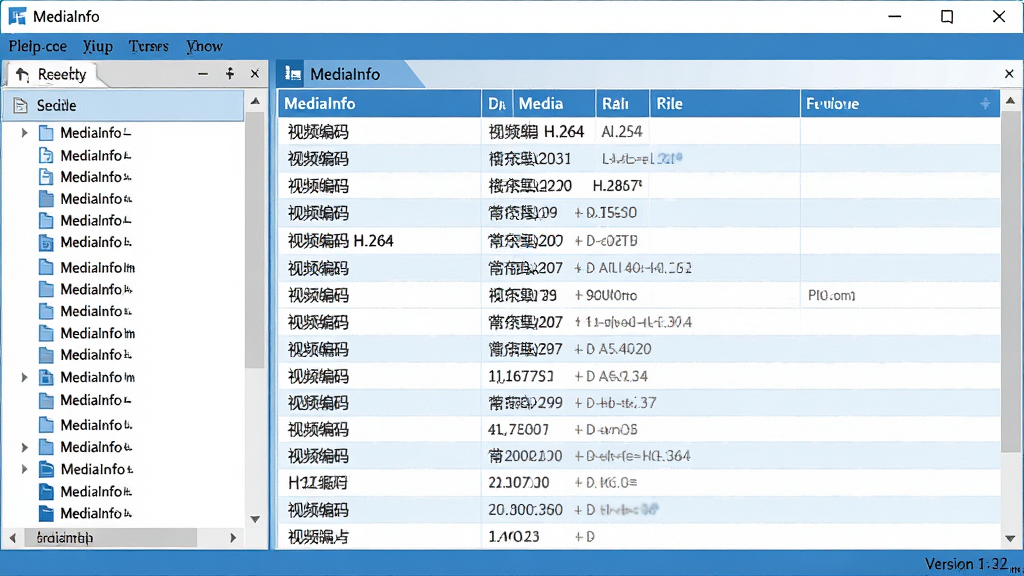Viewport: 1024px width, 576px height.
Task: Click the PIO.om cell
Action: tap(831, 295)
